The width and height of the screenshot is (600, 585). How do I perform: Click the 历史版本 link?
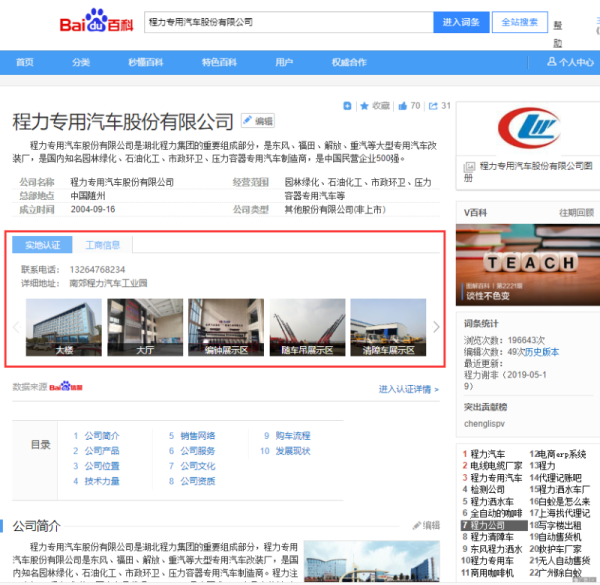(x=542, y=352)
